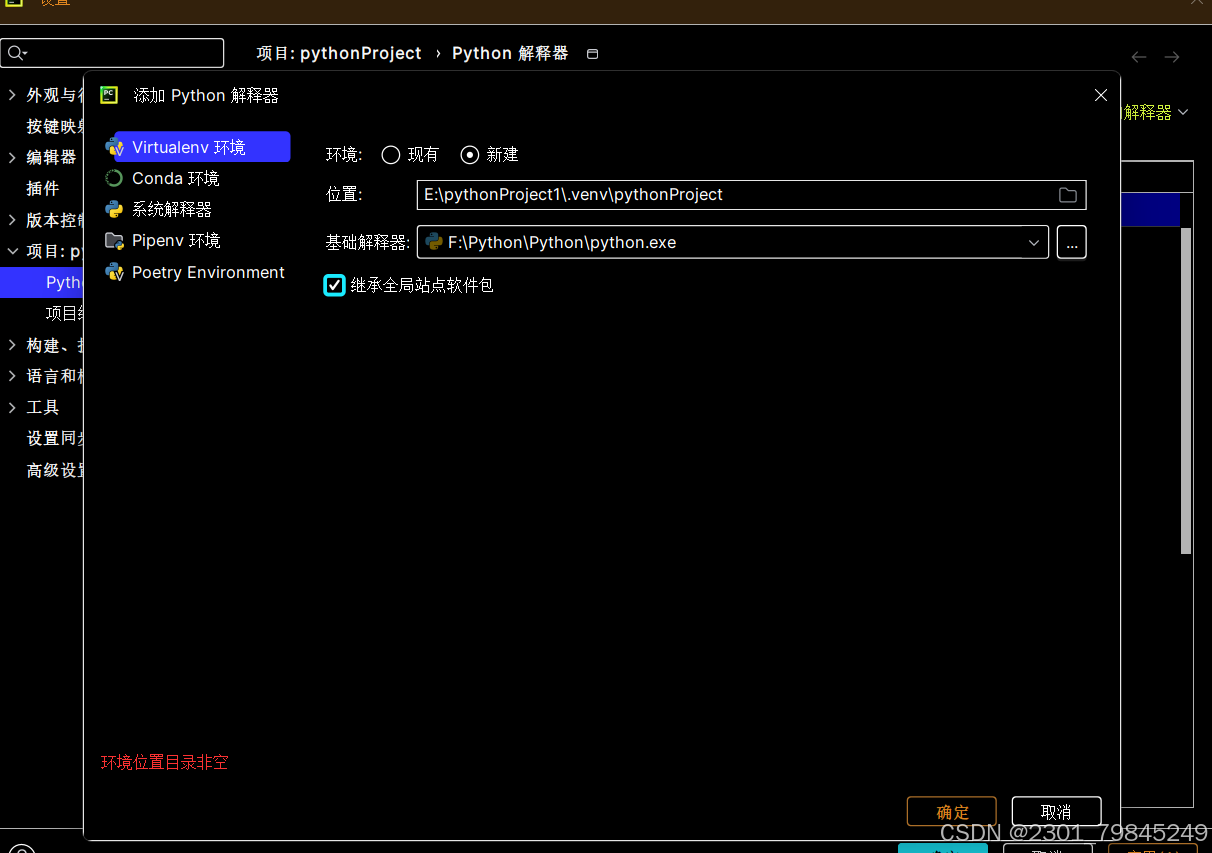Close the 添加 Python 解释器 dialog

(x=1101, y=95)
